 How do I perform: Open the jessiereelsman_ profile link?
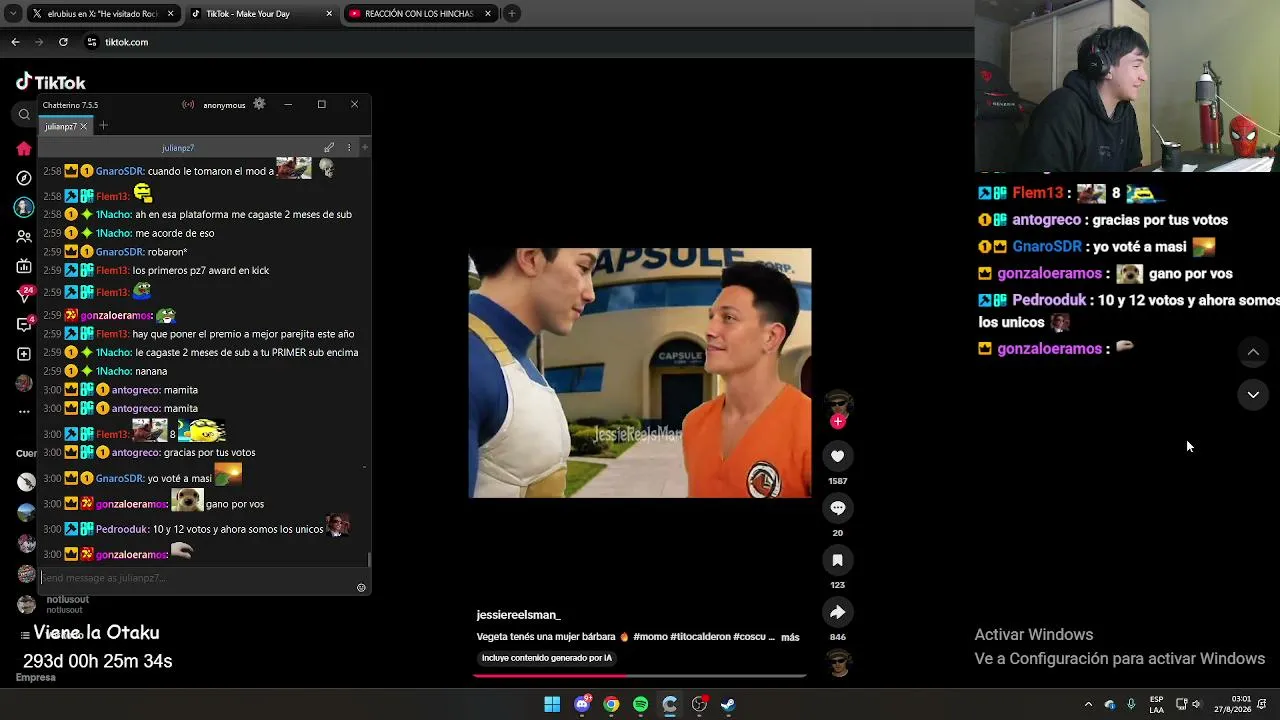click(x=518, y=615)
